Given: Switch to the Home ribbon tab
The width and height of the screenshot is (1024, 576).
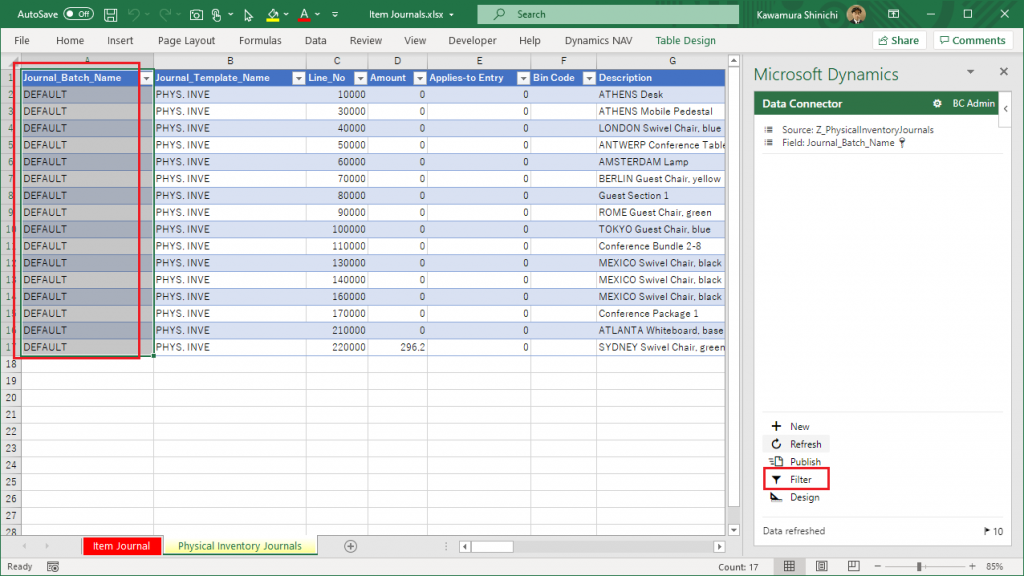Looking at the screenshot, I should 70,40.
